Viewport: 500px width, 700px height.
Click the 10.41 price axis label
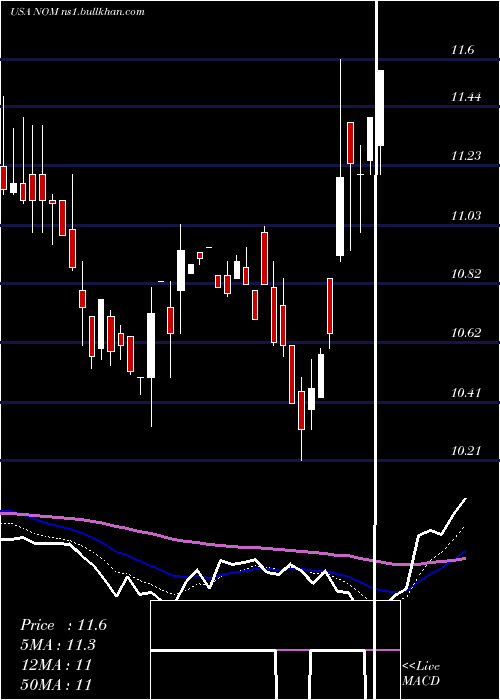click(x=466, y=393)
